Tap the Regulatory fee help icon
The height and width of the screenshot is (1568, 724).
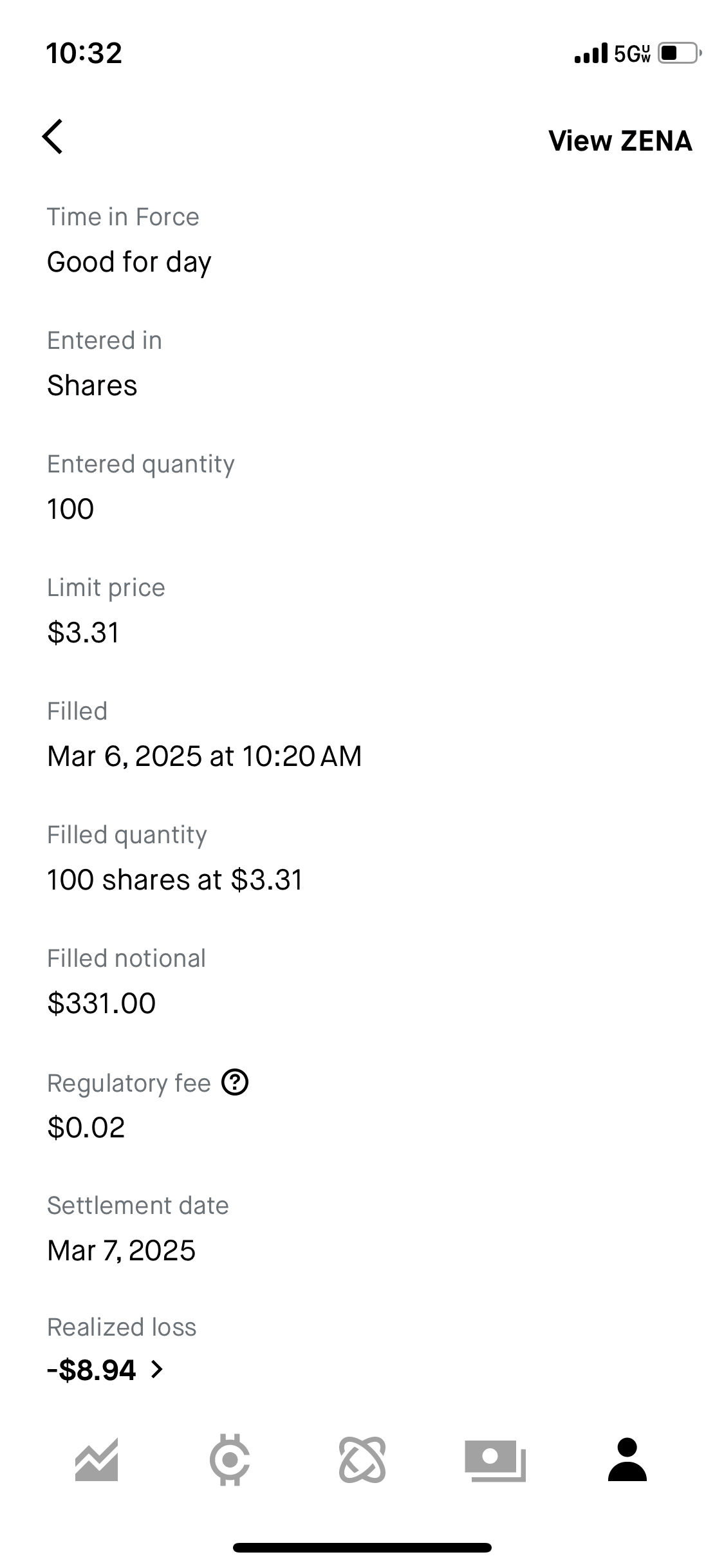pyautogui.click(x=235, y=1083)
